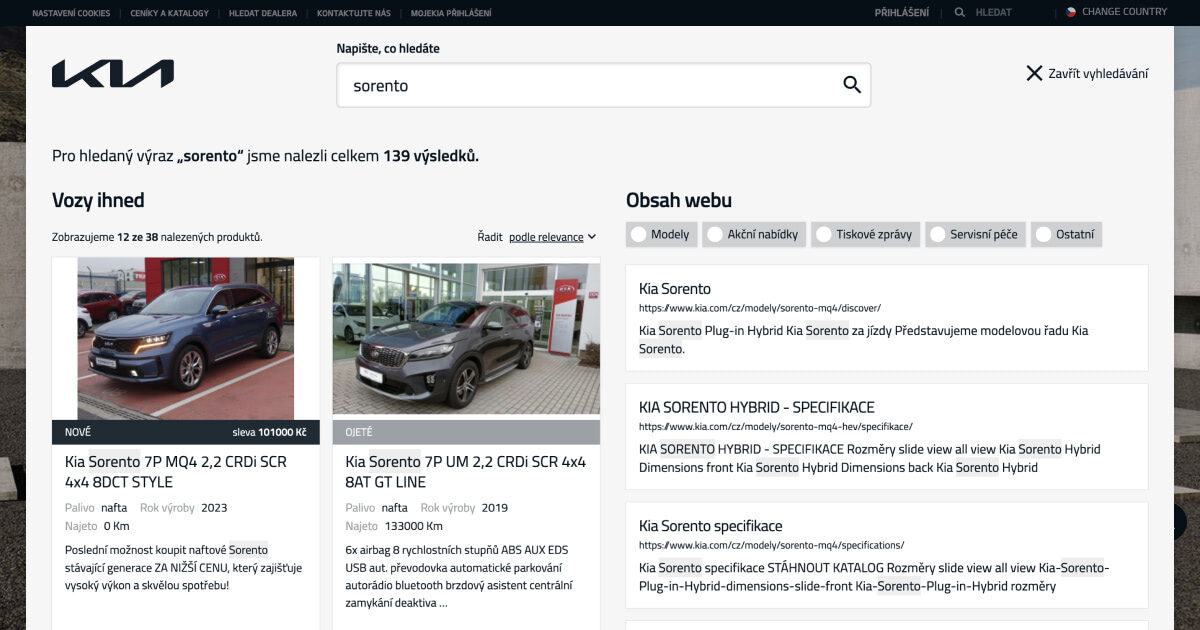Close search with the X icon

(x=1034, y=73)
